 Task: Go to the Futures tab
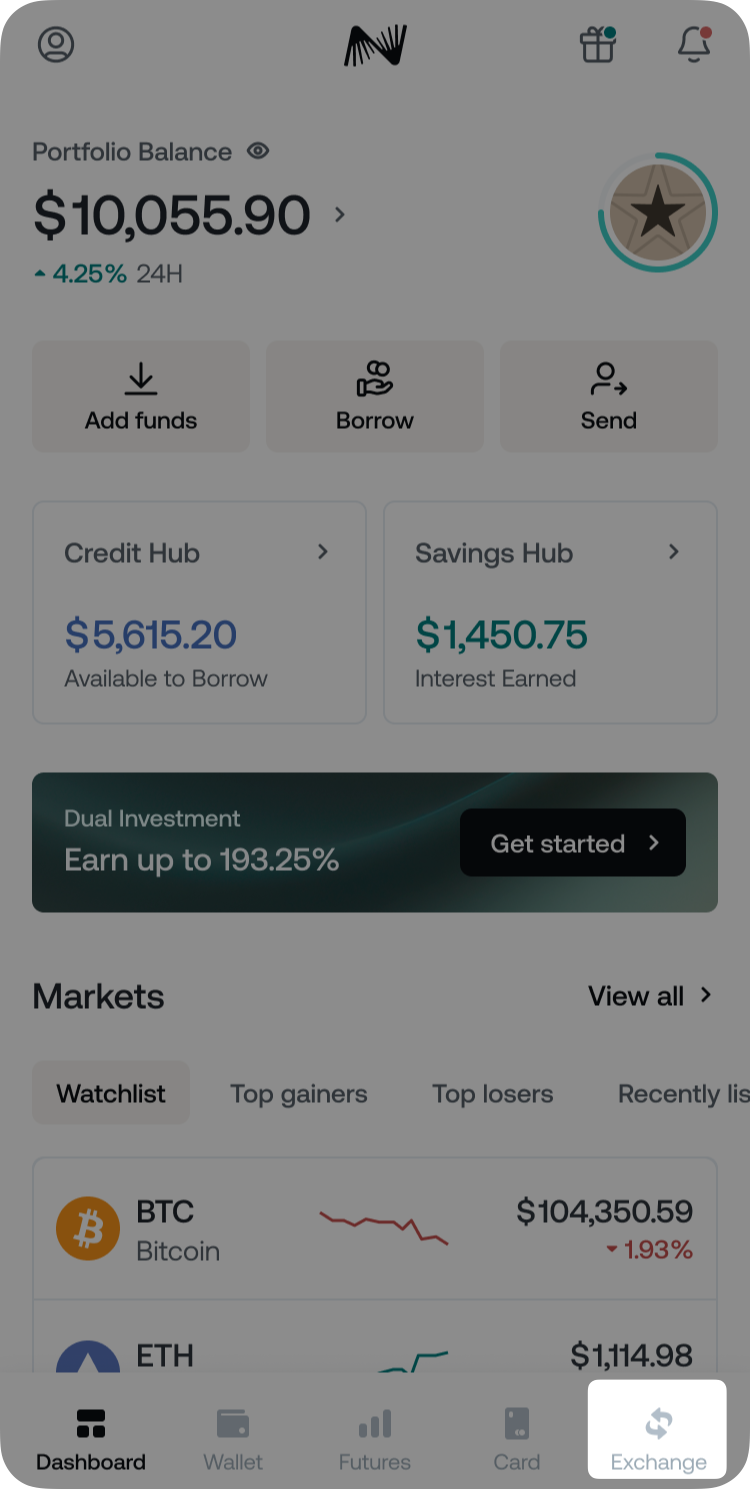[x=375, y=1440]
